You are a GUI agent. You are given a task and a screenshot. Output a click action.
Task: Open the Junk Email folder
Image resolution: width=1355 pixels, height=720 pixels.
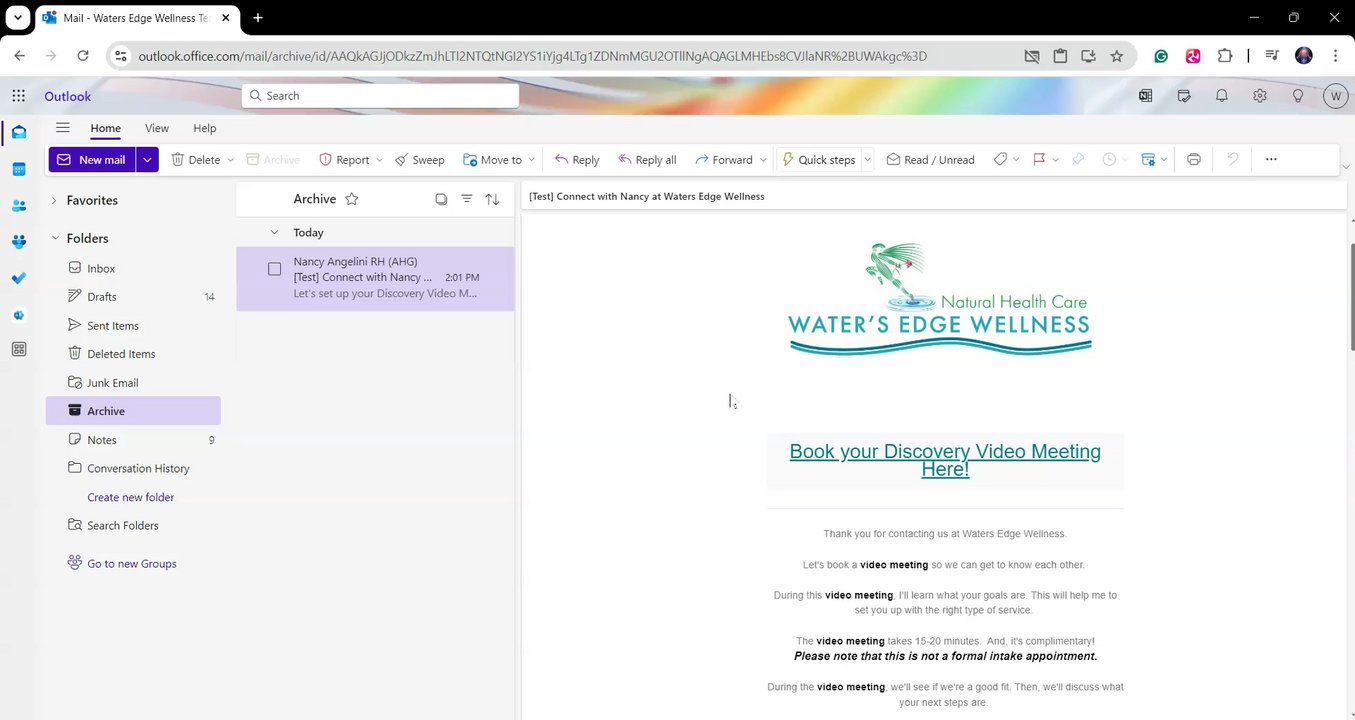click(133, 382)
